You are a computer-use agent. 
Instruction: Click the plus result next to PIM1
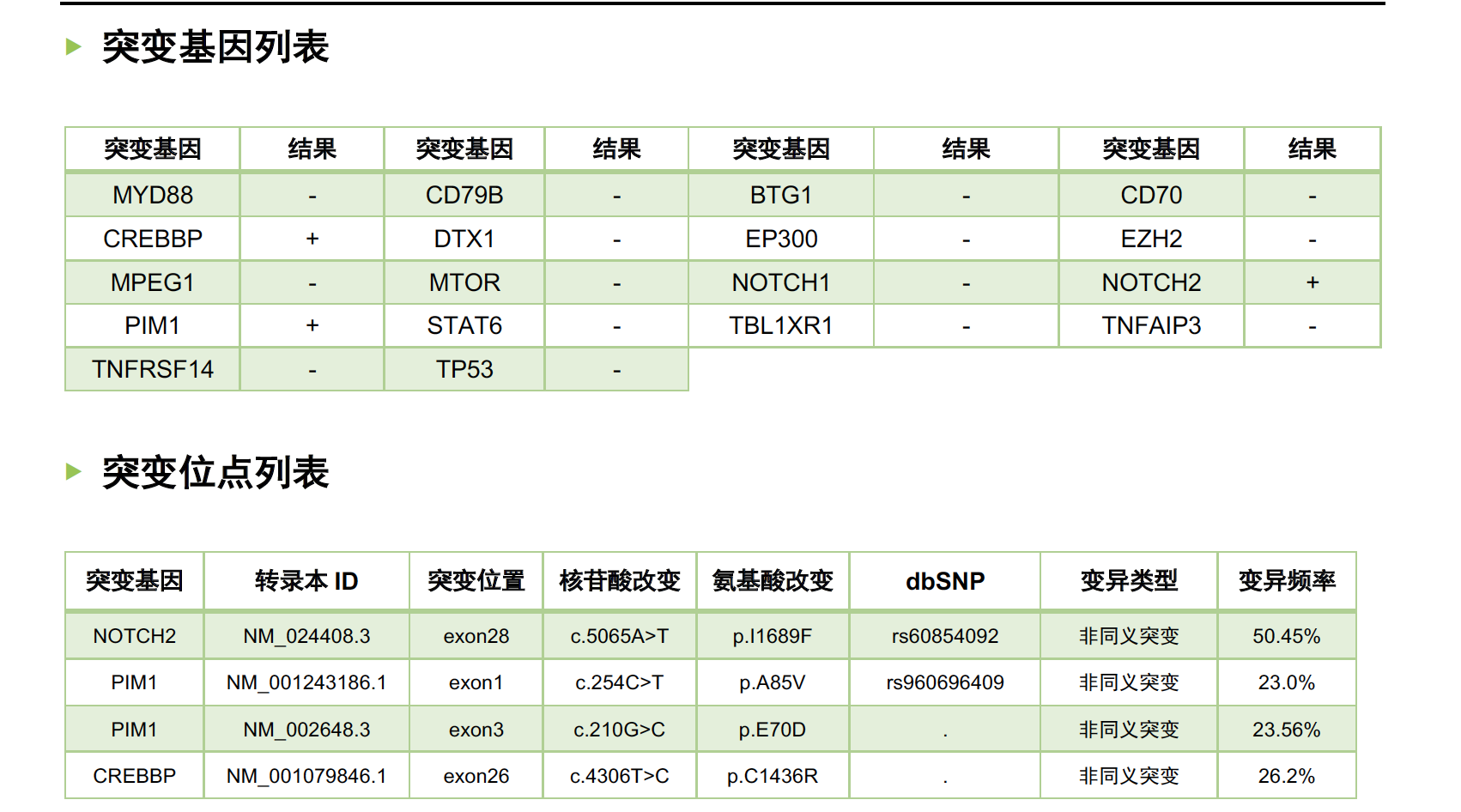click(x=312, y=325)
